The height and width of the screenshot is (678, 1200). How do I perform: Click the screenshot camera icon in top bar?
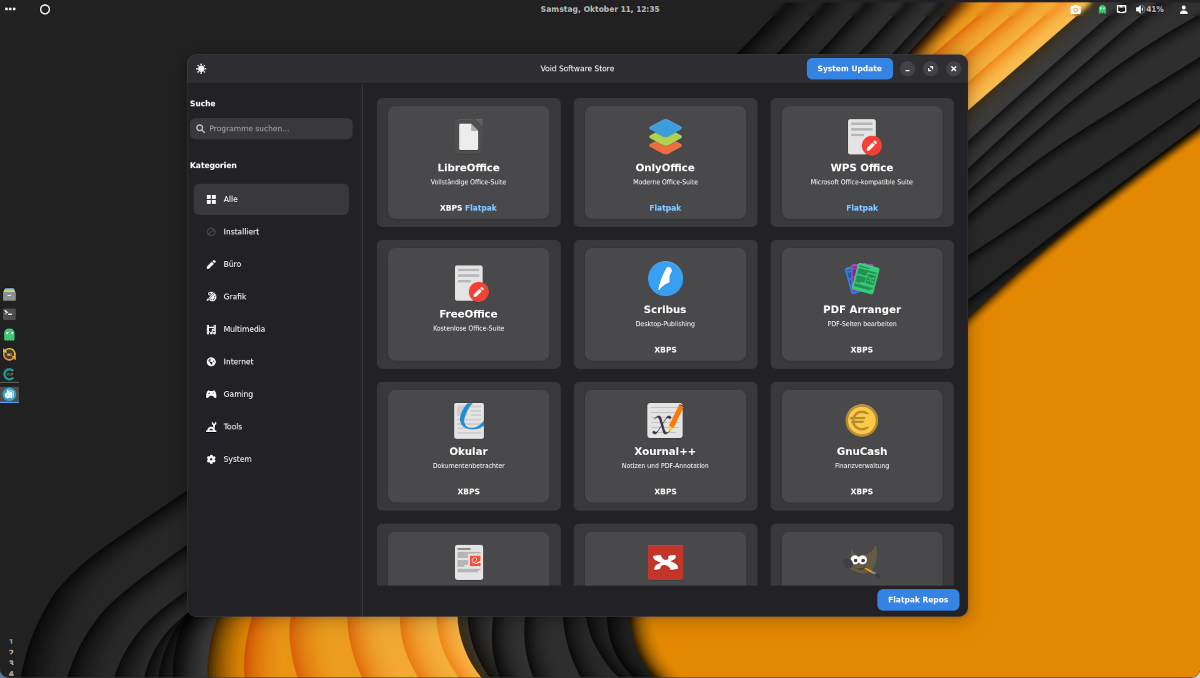pyautogui.click(x=1075, y=9)
